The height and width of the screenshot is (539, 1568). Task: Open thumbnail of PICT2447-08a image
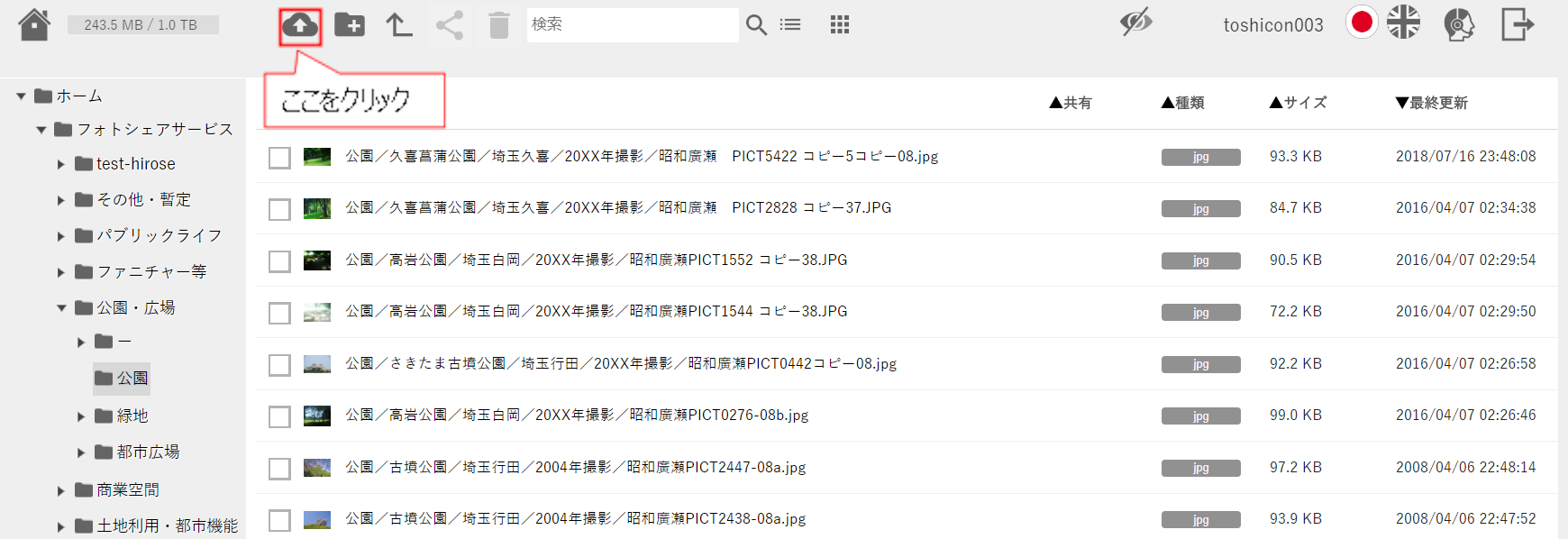317,468
